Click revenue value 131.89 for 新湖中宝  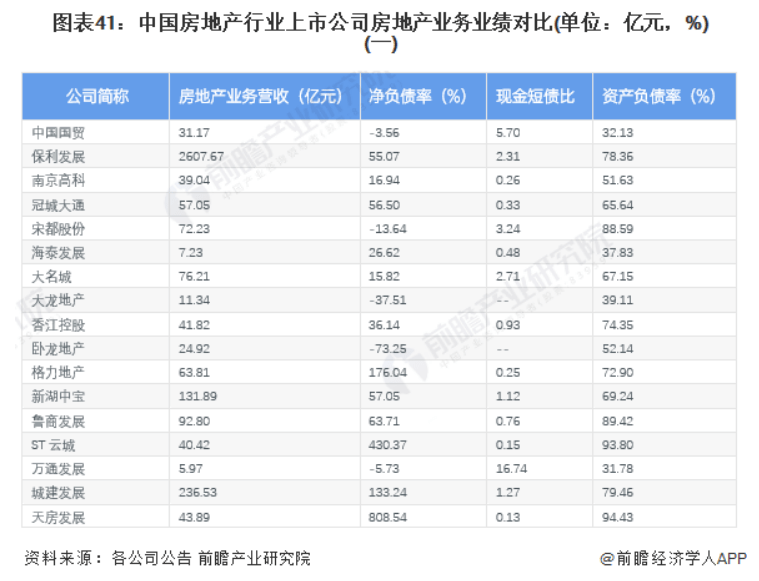[197, 396]
